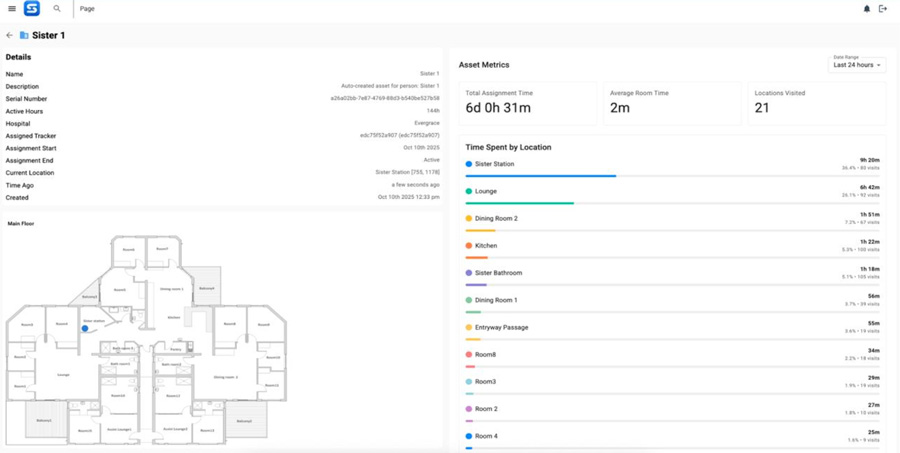Open the Date Range dropdown
The width and height of the screenshot is (900, 453).
point(857,65)
